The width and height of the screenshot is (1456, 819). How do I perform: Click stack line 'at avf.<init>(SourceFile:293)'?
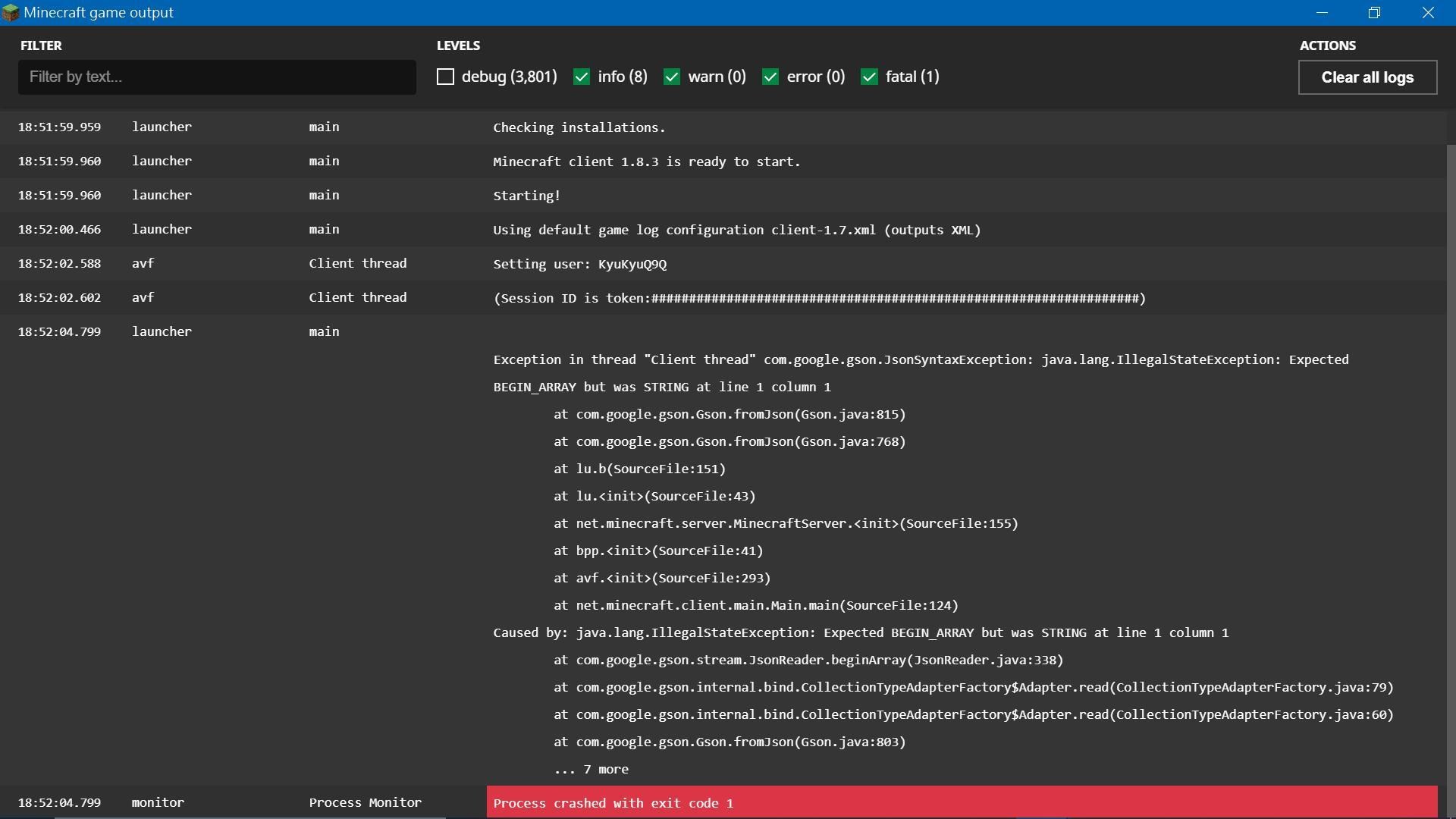click(x=662, y=578)
